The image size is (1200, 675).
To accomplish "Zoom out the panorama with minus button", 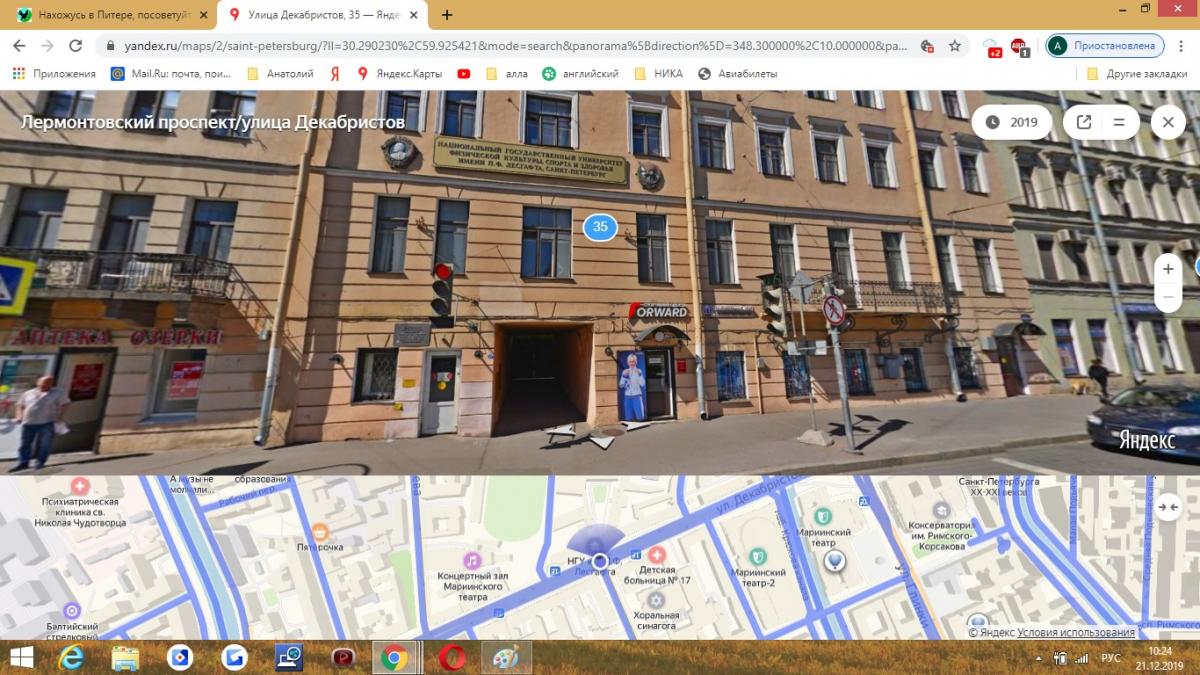I will click(x=1167, y=297).
